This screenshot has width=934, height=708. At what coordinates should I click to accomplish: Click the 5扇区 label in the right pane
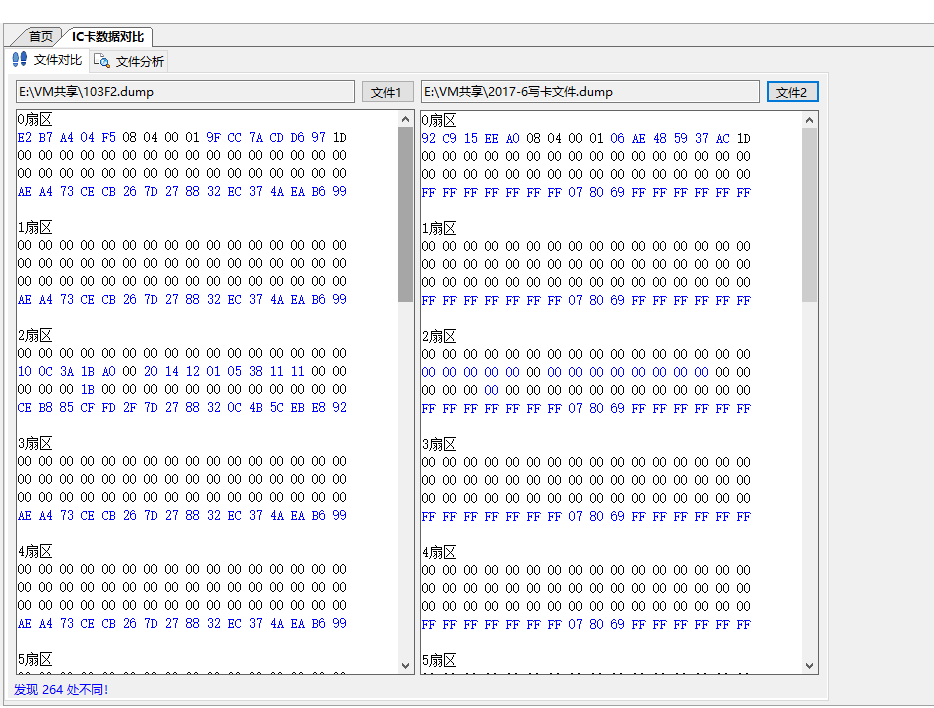click(x=439, y=660)
